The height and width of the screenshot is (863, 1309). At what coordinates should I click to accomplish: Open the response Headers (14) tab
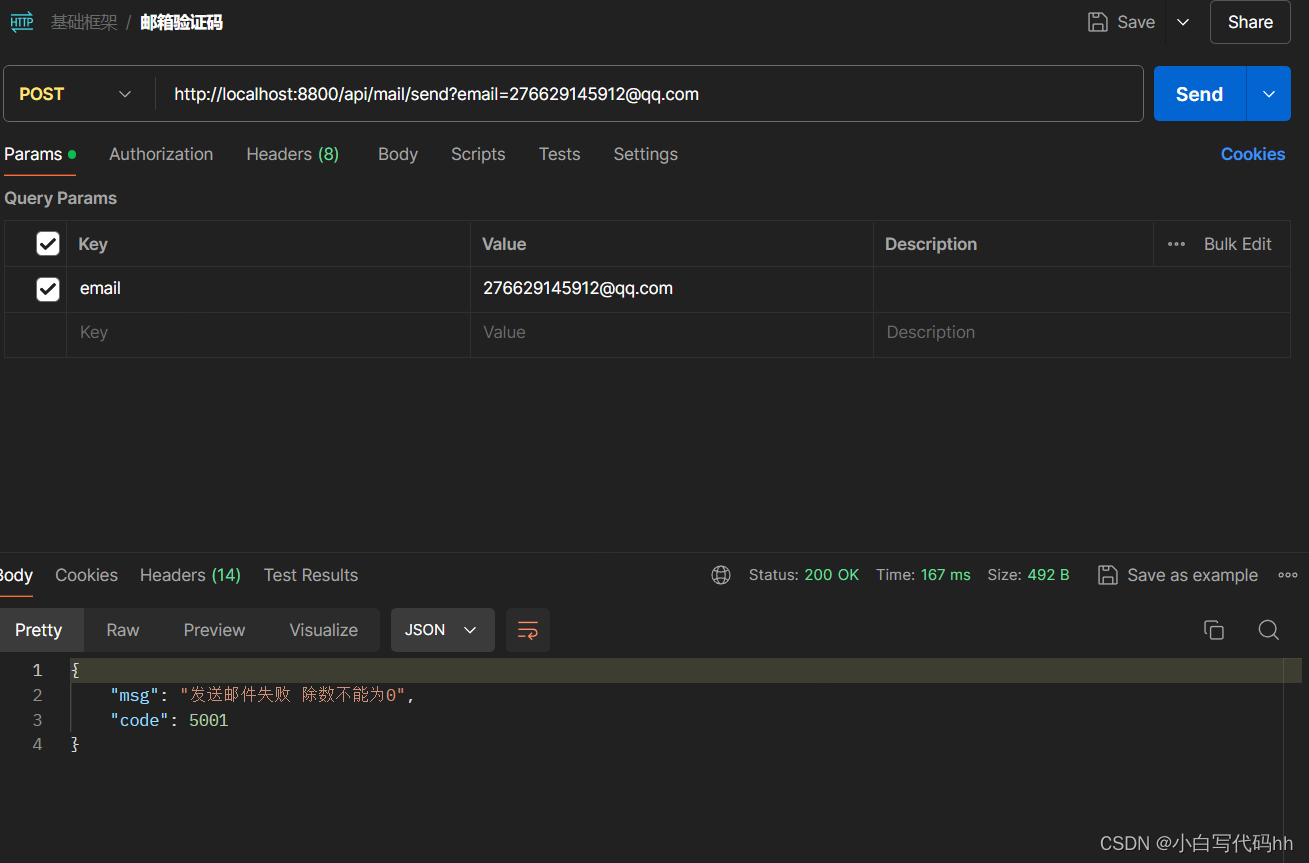point(190,575)
